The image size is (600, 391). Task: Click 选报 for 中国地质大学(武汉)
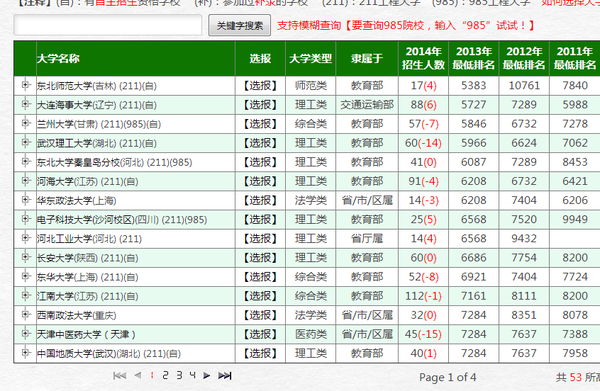coord(260,354)
